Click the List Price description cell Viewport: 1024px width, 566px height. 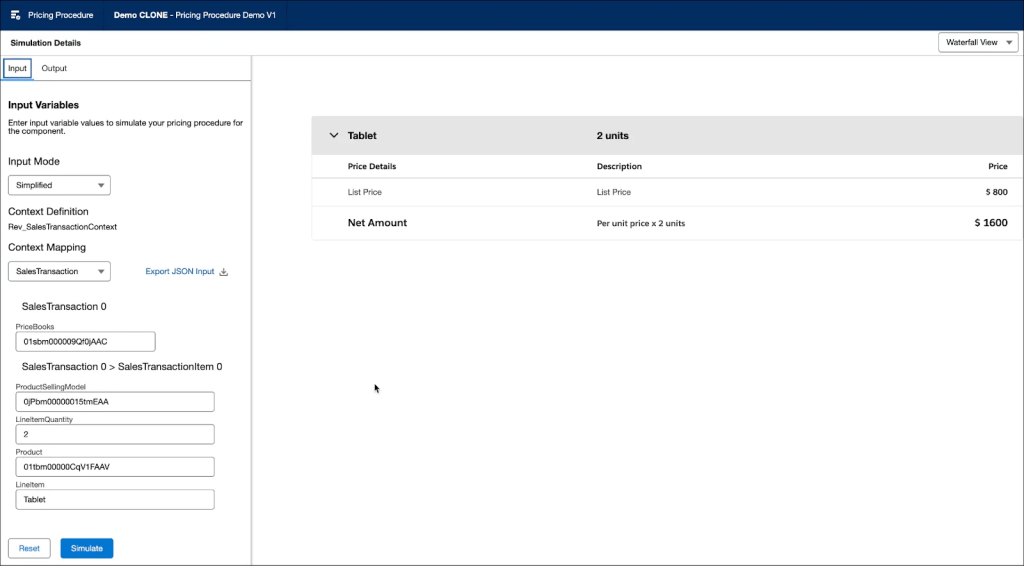tap(614, 192)
